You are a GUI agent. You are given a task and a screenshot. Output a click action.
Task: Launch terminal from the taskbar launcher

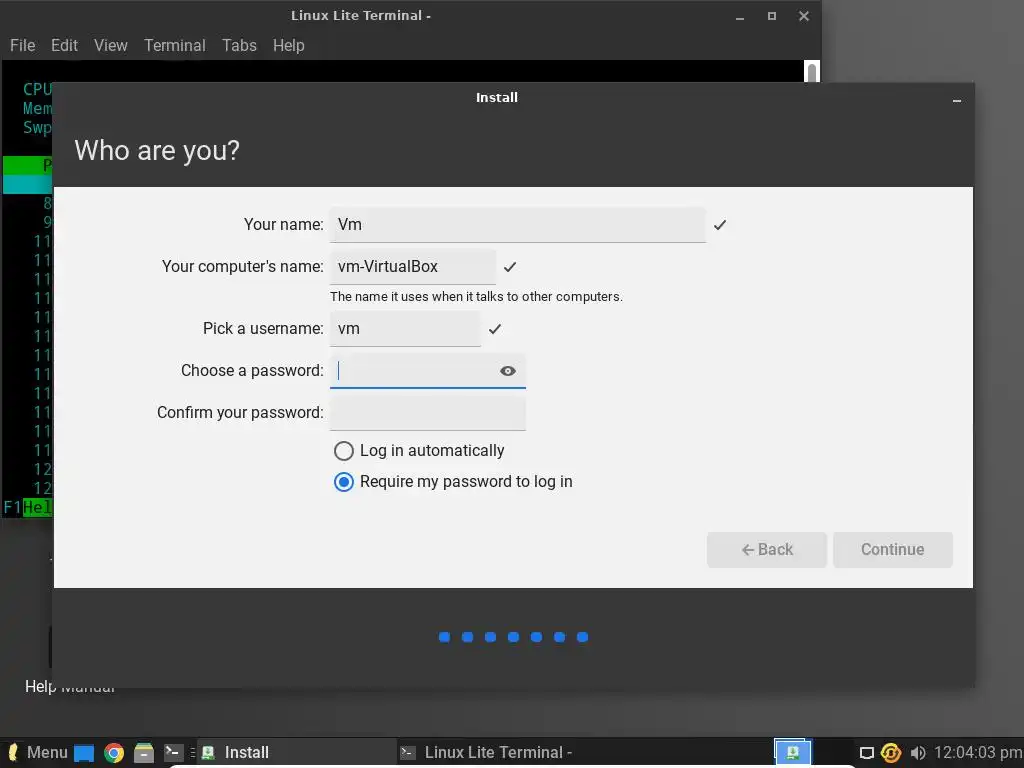coord(174,752)
